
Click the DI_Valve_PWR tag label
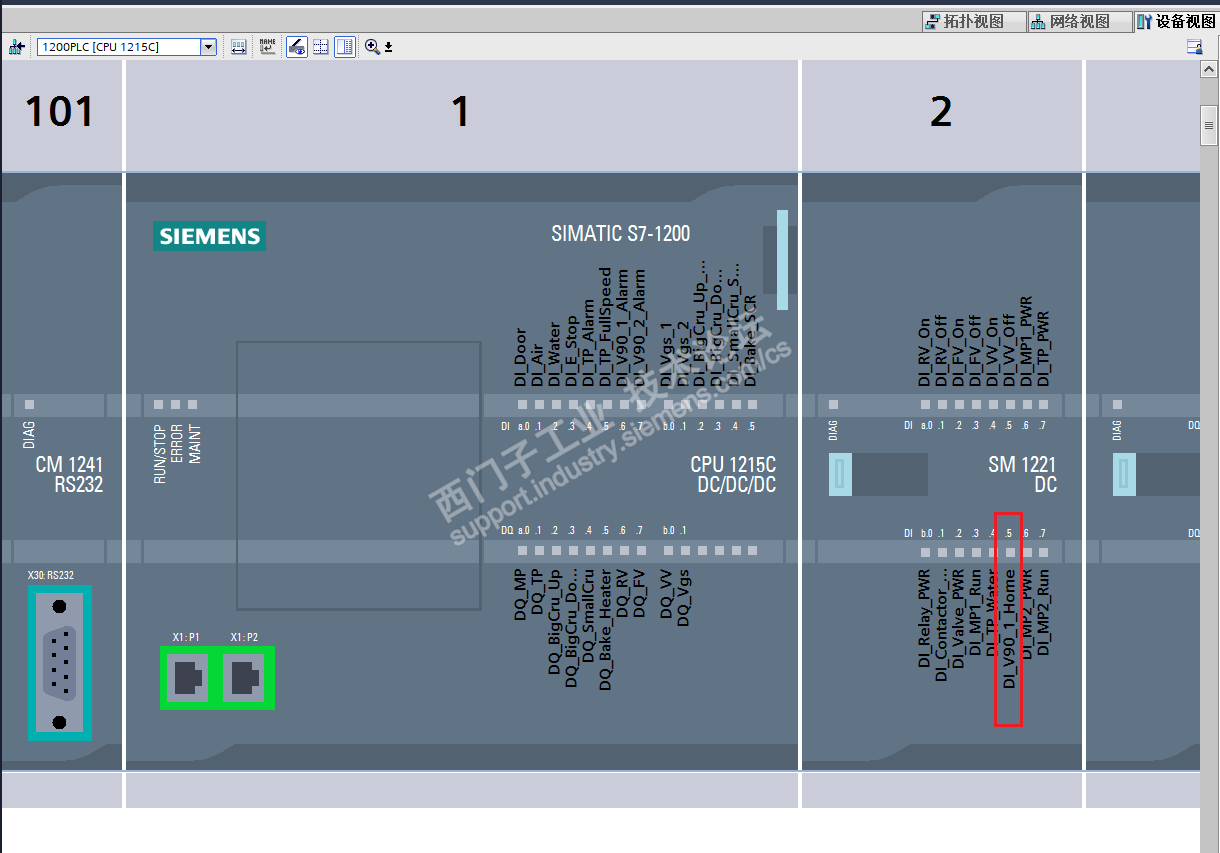point(959,619)
